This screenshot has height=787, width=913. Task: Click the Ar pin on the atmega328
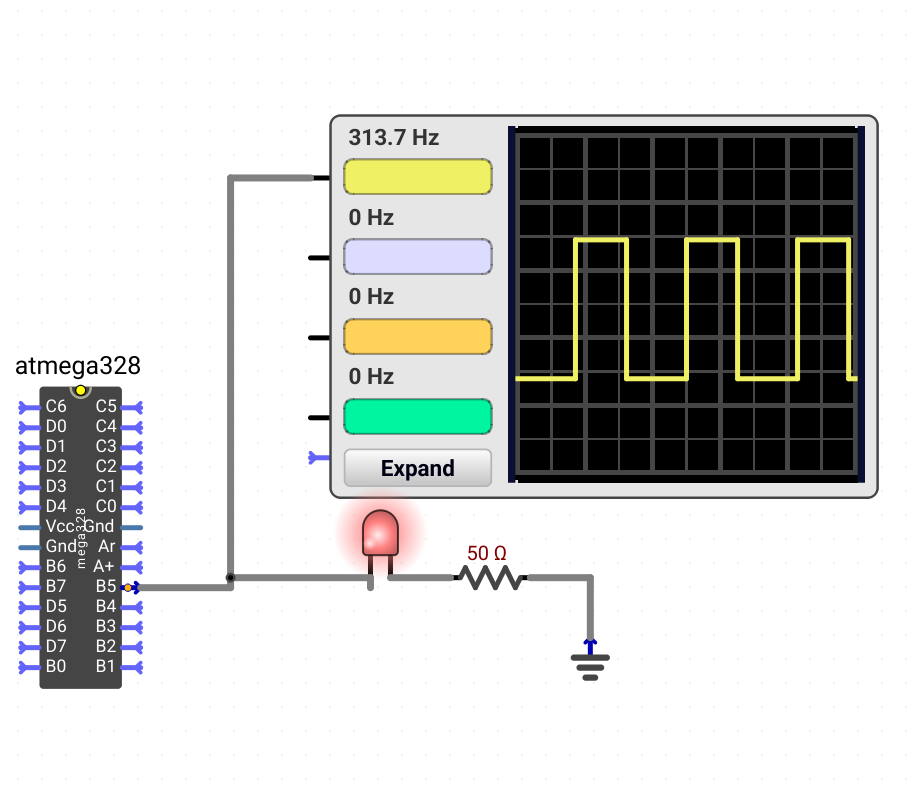click(132, 547)
